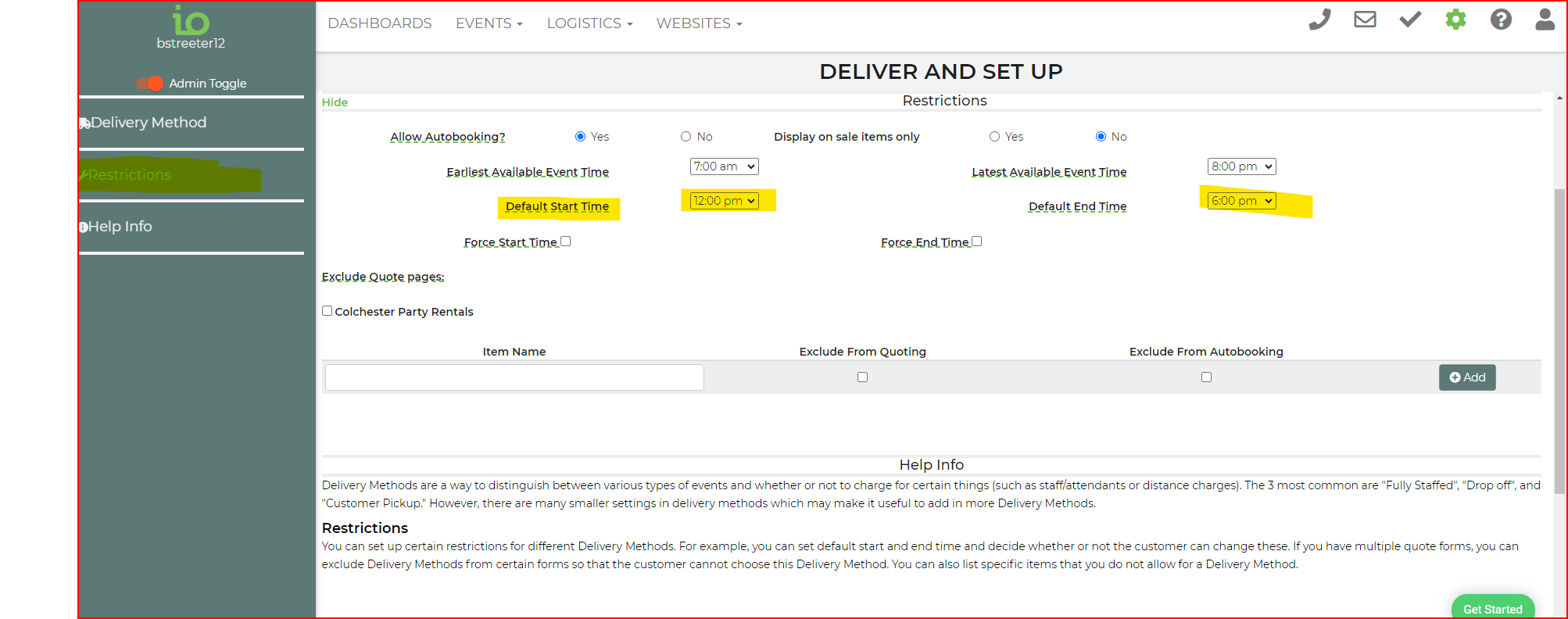Open the Events menu
This screenshot has height=619, width=1568.
coord(489,23)
